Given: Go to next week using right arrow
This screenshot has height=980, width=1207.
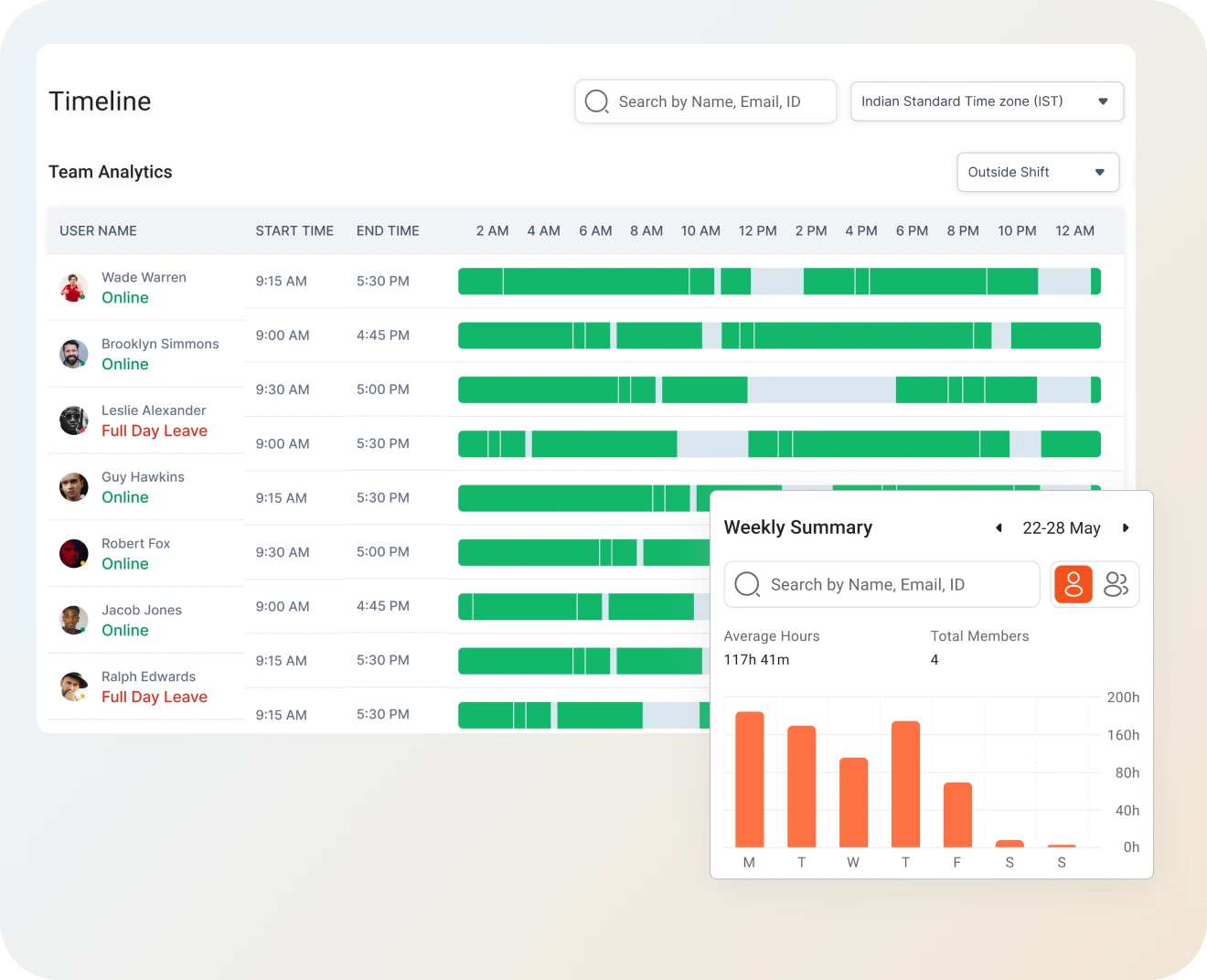Looking at the screenshot, I should click(1126, 527).
